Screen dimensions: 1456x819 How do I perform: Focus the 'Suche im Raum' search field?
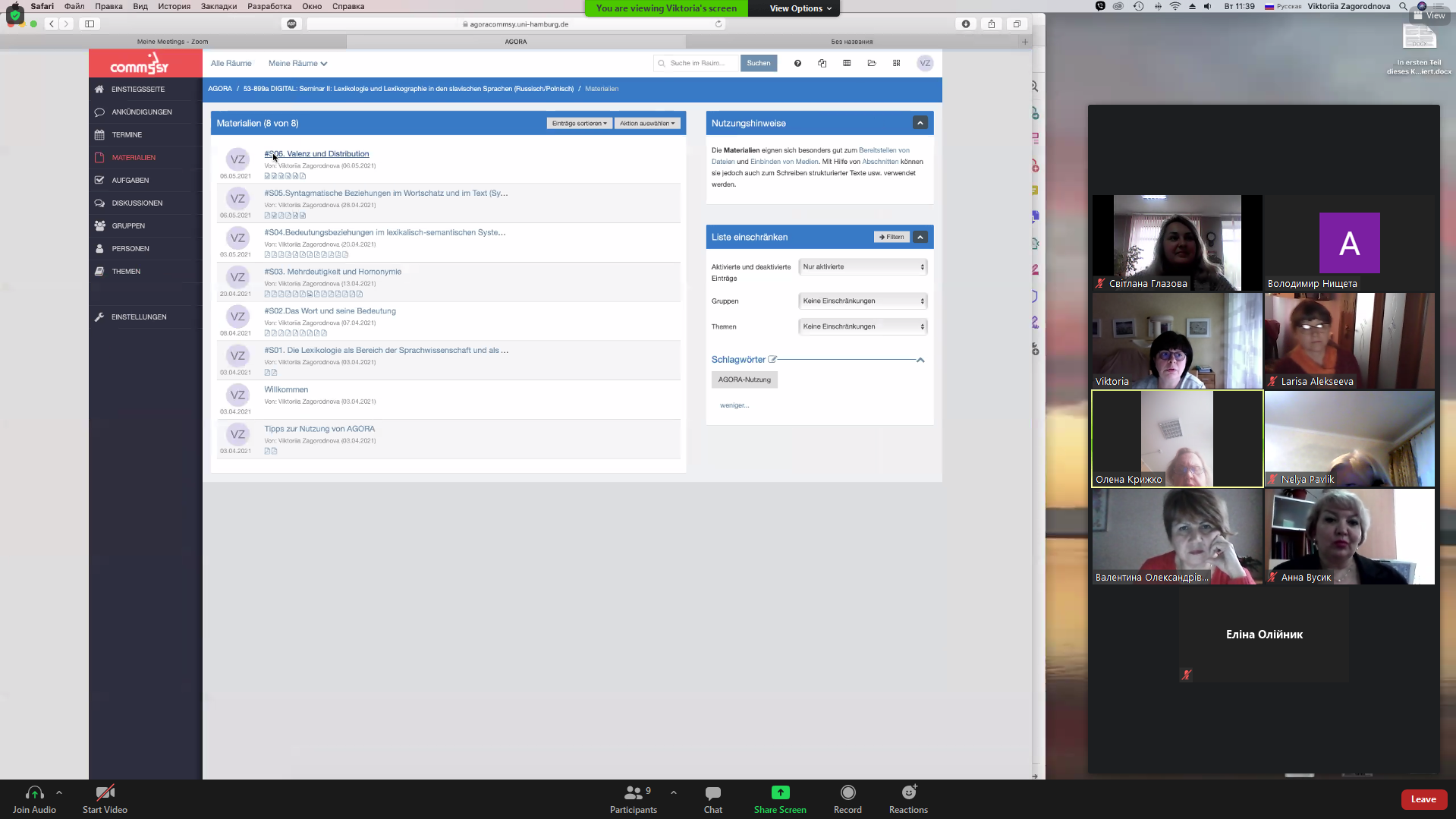tap(697, 64)
